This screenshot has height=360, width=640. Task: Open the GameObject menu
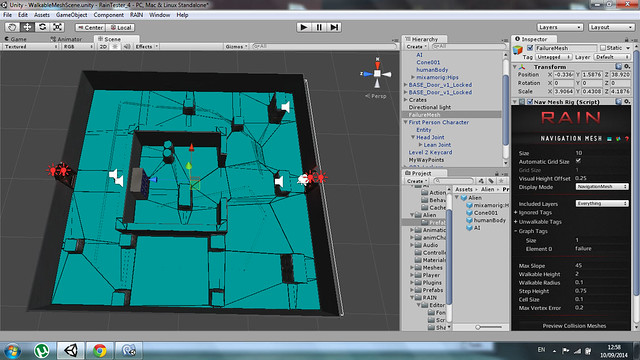coord(71,15)
